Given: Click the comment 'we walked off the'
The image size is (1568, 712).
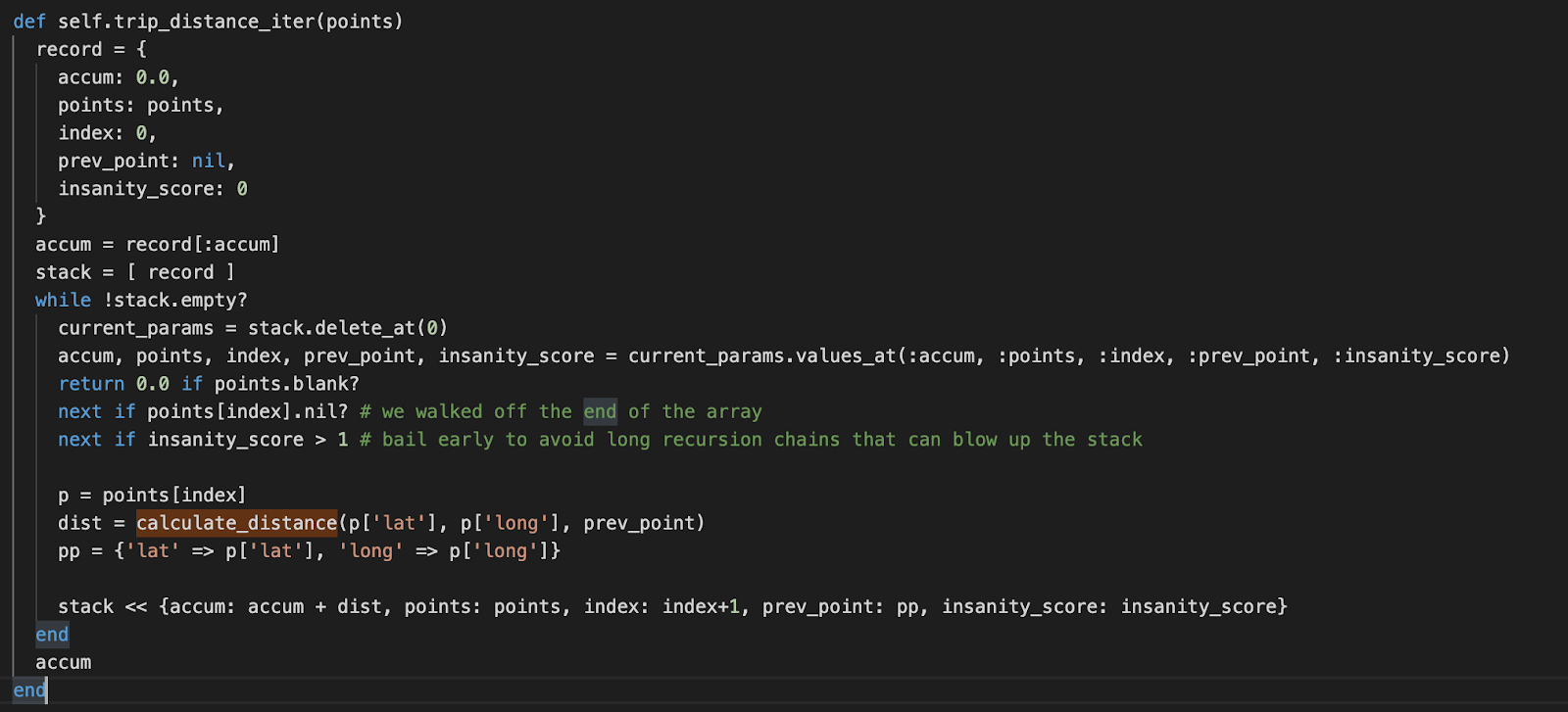Looking at the screenshot, I should pos(477,411).
